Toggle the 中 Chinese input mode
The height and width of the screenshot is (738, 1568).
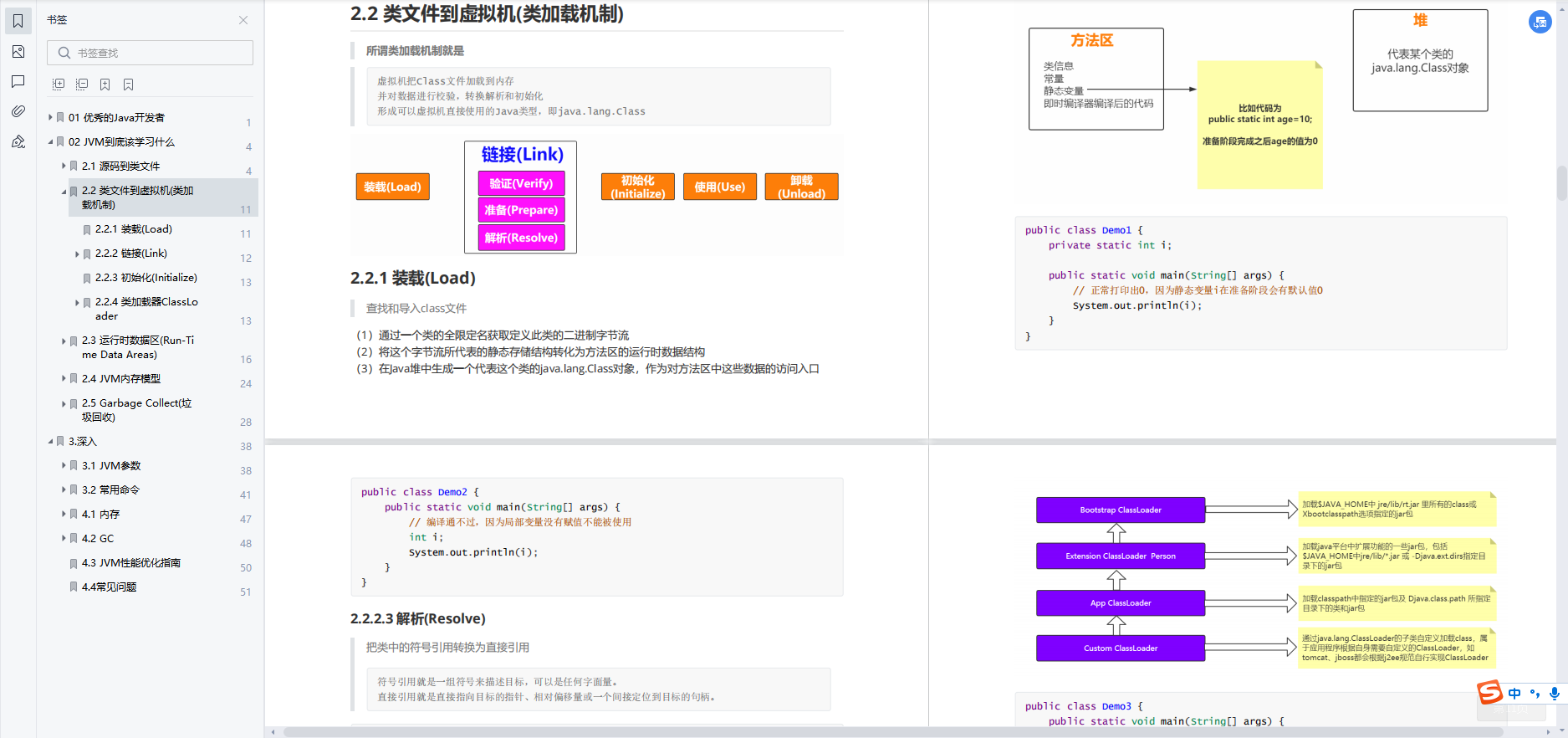click(1514, 694)
